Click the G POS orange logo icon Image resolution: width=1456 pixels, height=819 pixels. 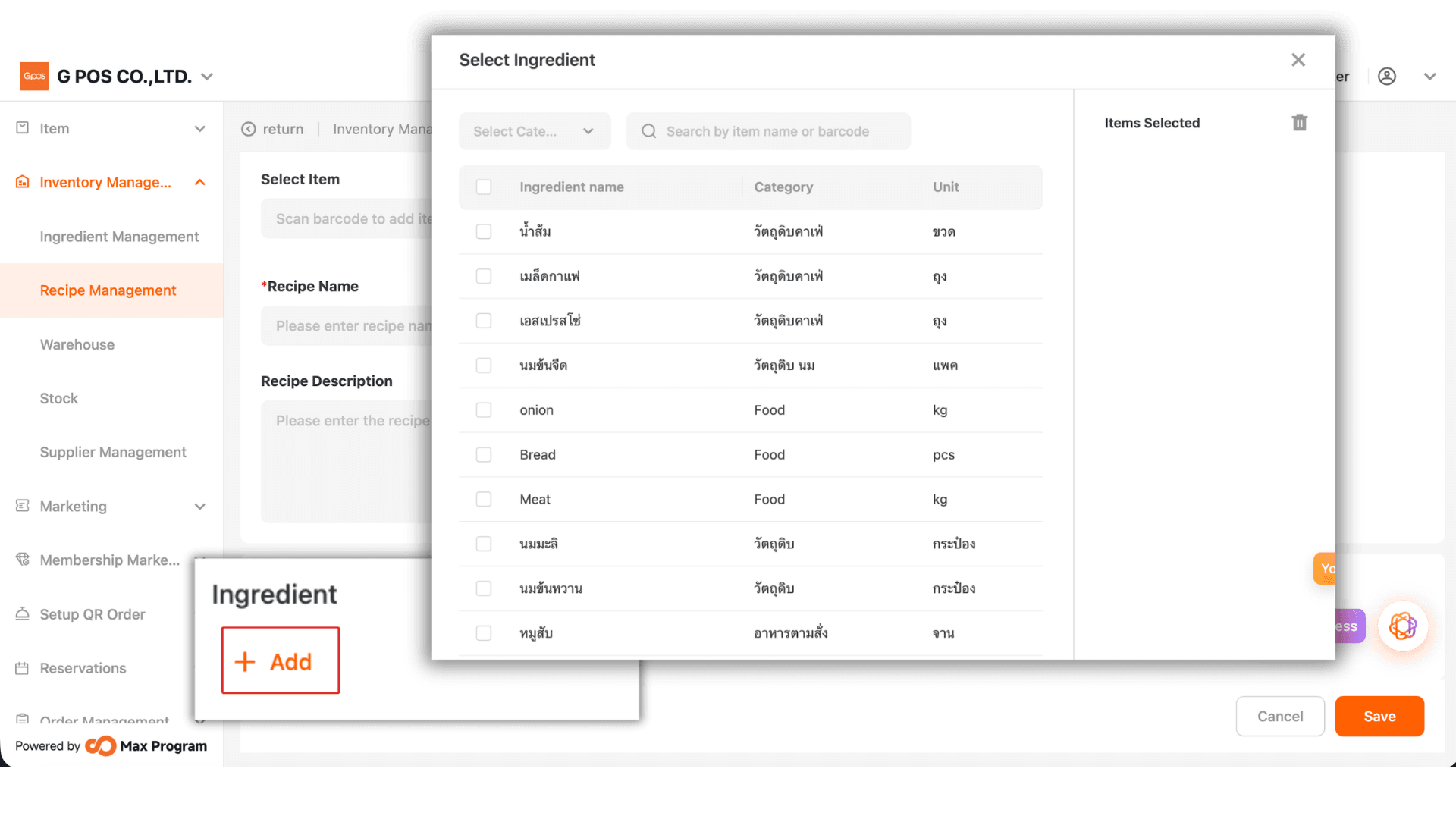[x=34, y=76]
